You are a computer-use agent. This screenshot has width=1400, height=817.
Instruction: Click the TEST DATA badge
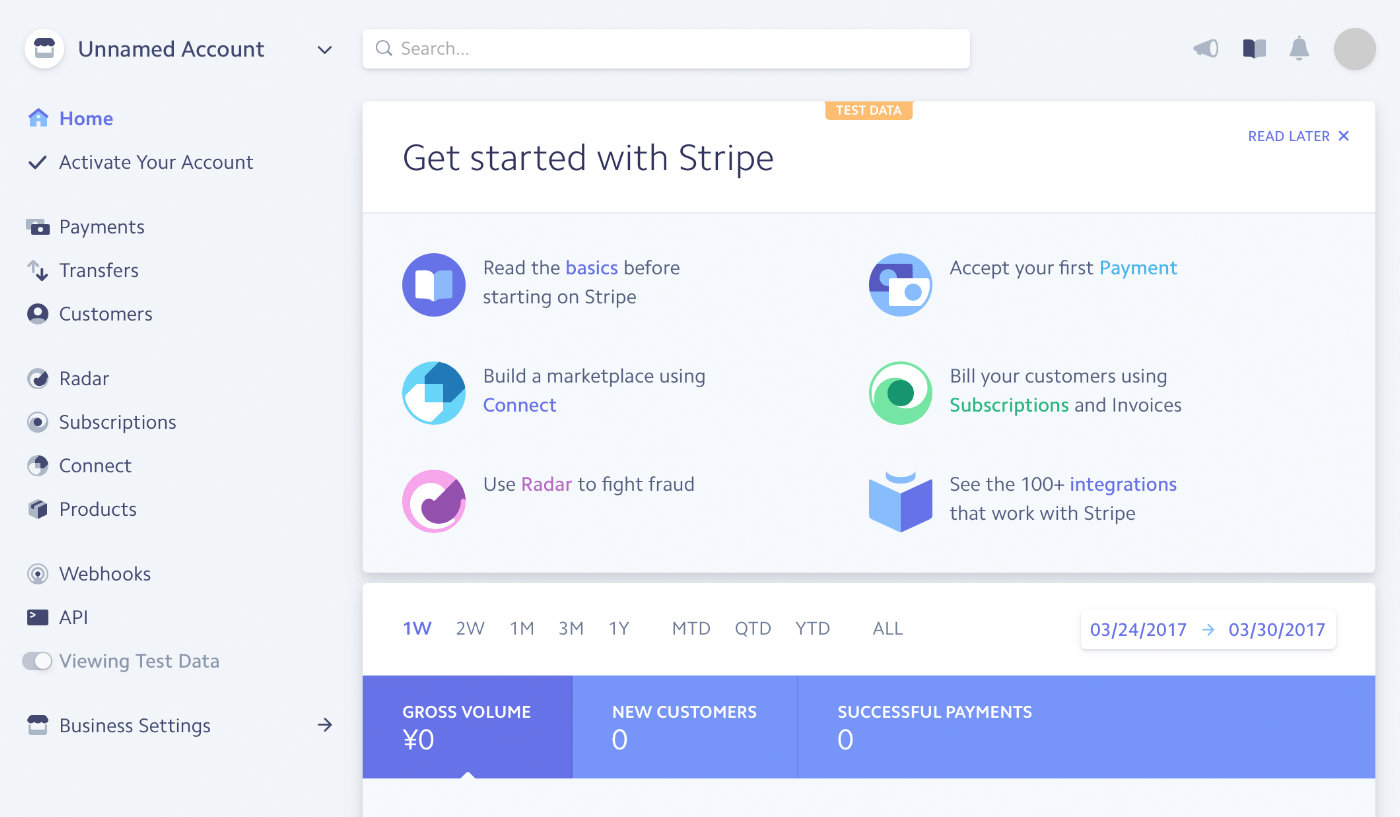tap(869, 110)
